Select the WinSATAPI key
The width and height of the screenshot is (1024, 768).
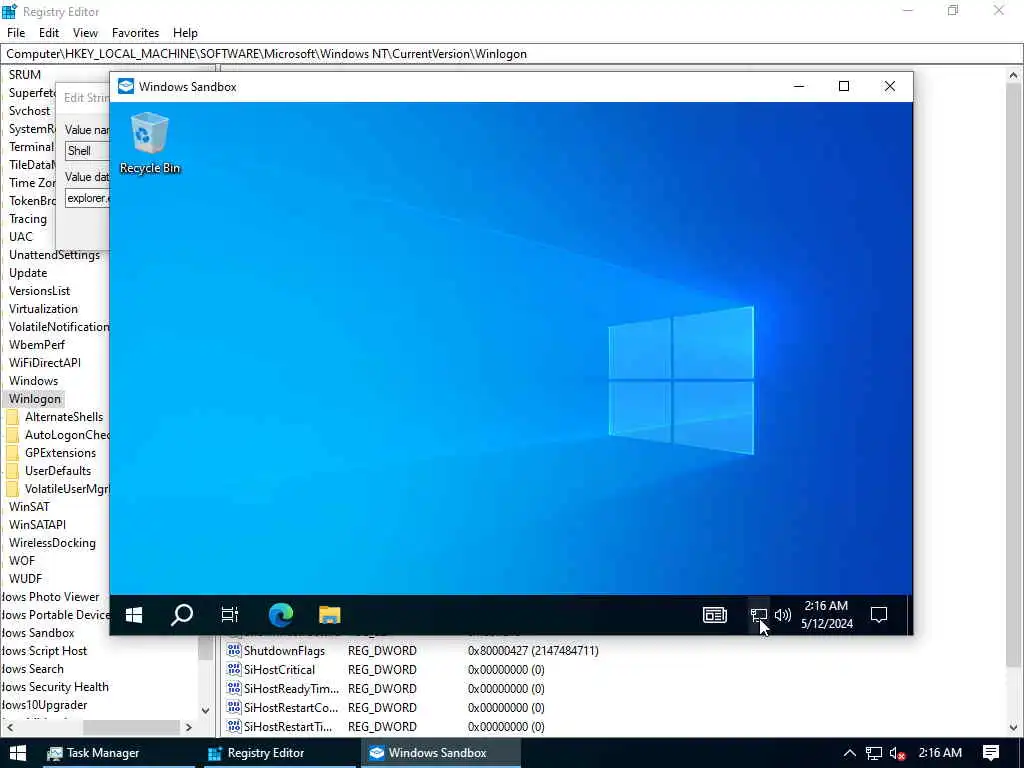[37, 524]
